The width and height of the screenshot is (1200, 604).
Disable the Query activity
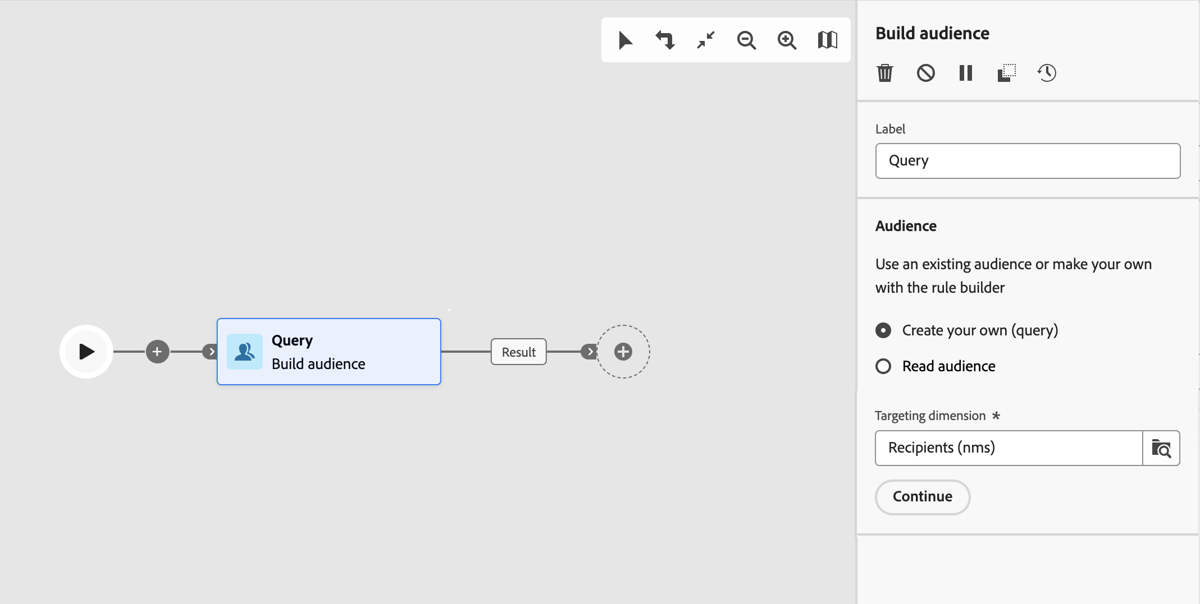click(925, 72)
